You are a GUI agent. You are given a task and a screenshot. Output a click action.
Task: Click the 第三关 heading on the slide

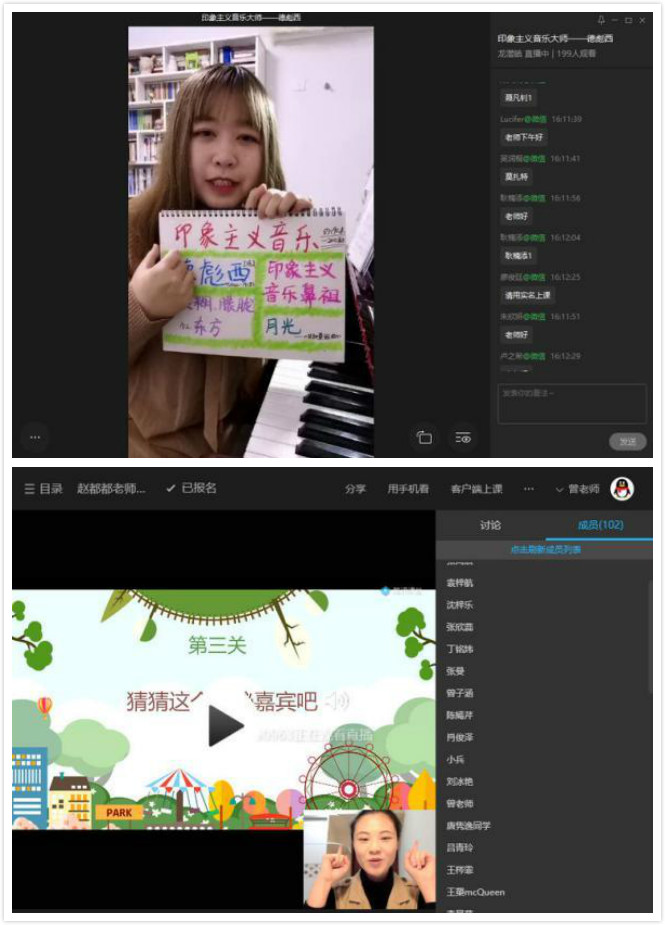(x=217, y=645)
